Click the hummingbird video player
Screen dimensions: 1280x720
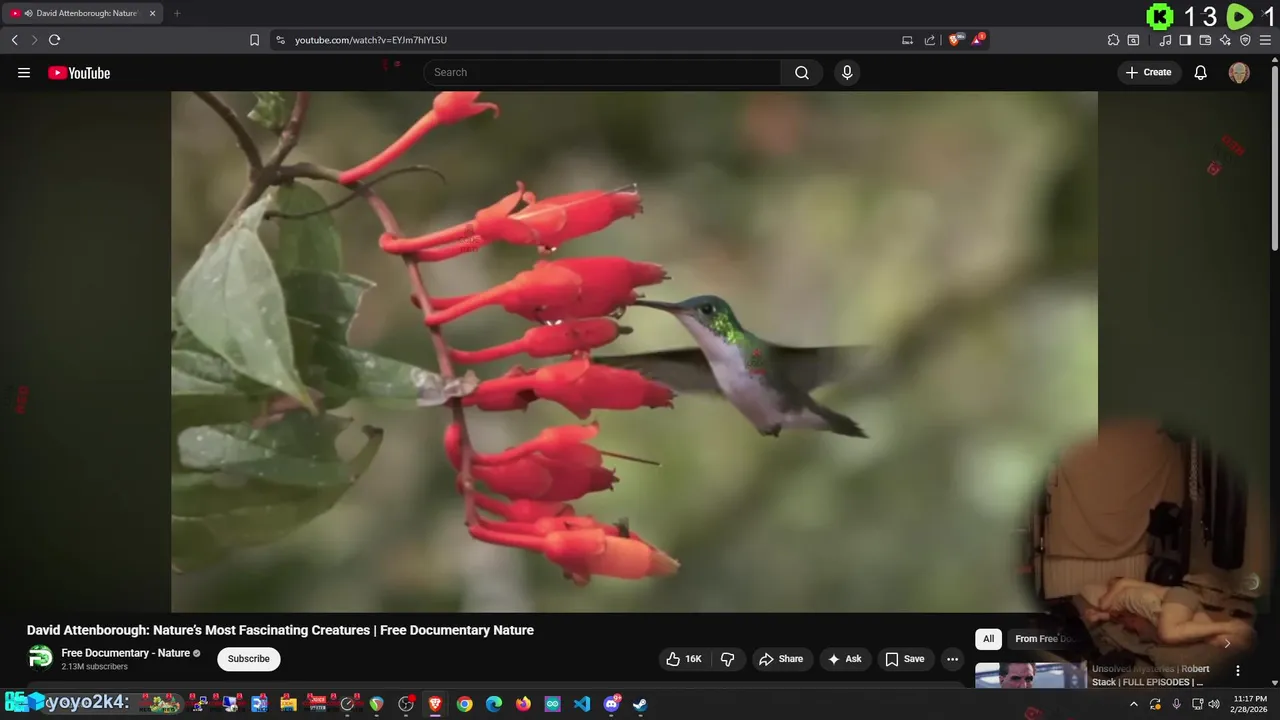[x=634, y=351]
